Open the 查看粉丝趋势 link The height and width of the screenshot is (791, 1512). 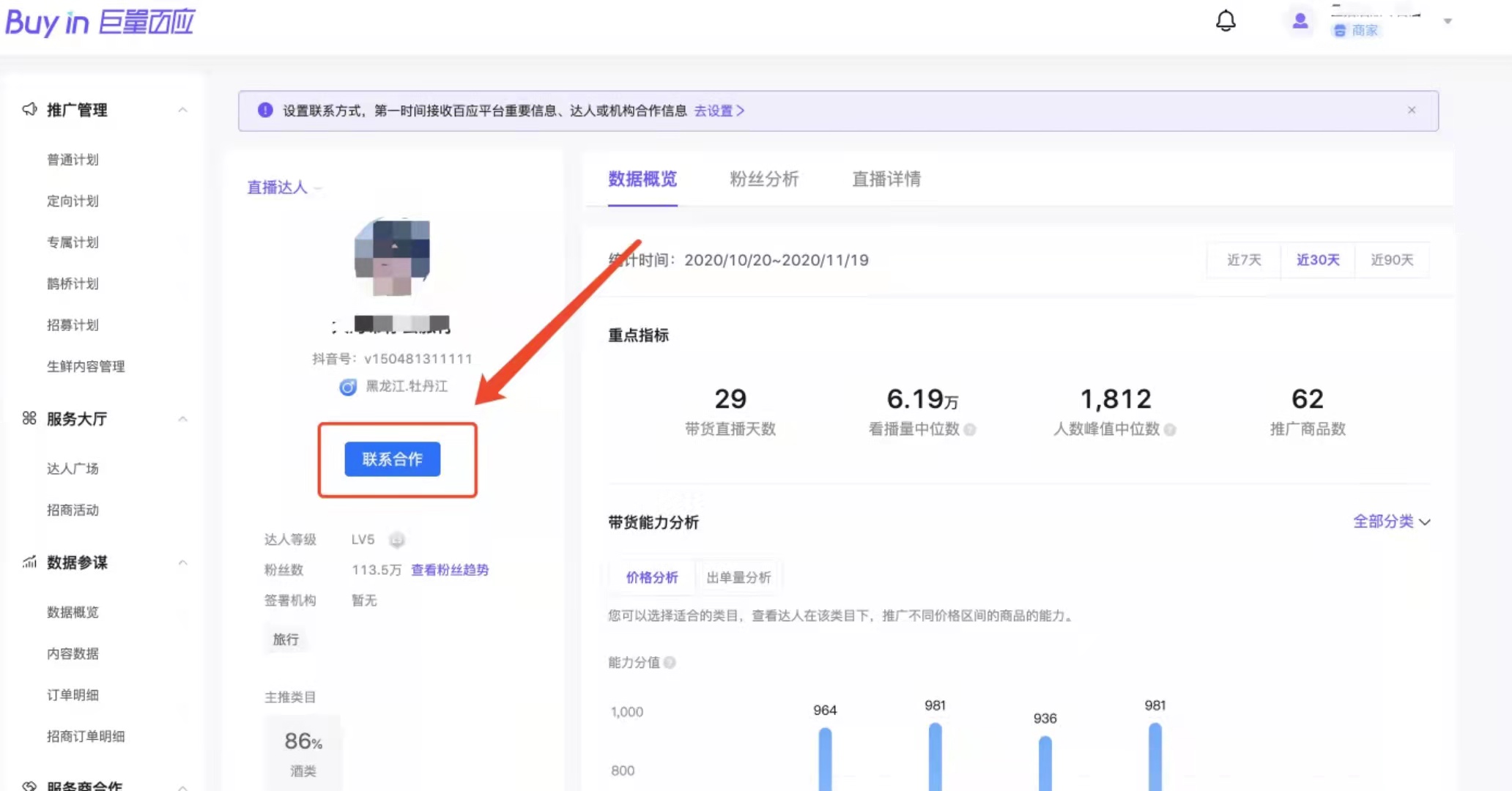tap(450, 570)
